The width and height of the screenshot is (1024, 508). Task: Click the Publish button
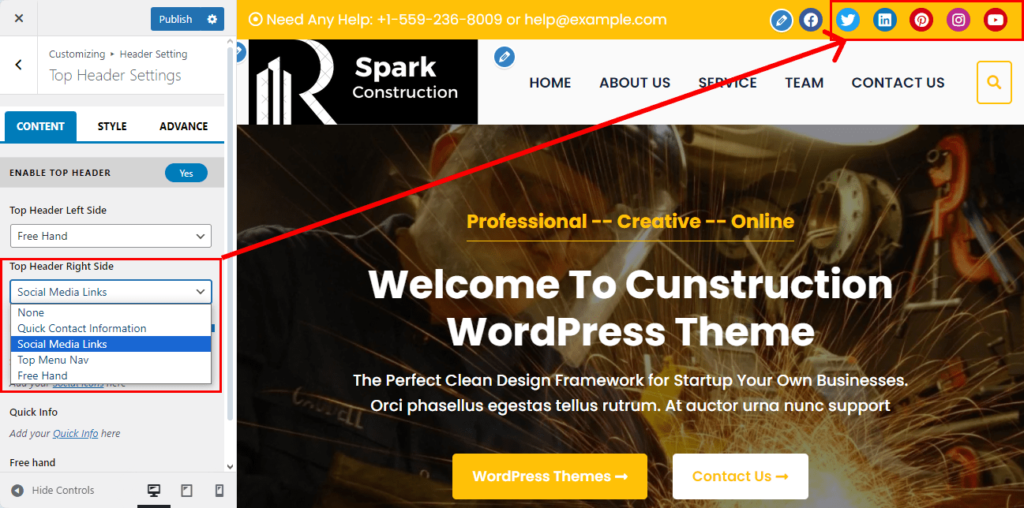point(176,19)
